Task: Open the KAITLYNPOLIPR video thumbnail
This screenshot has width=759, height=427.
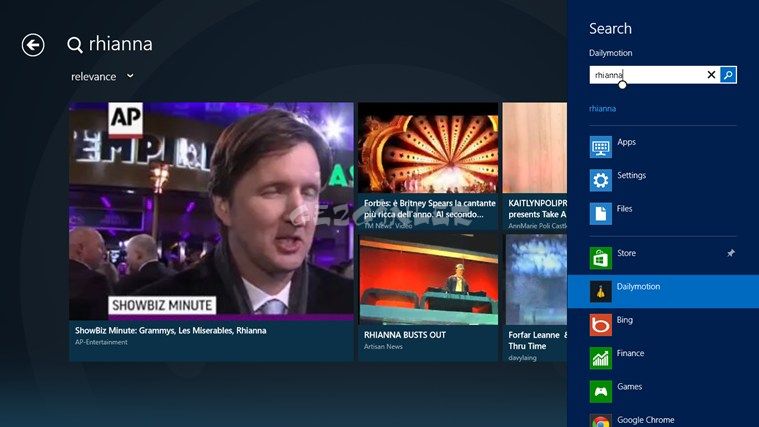Action: click(534, 147)
